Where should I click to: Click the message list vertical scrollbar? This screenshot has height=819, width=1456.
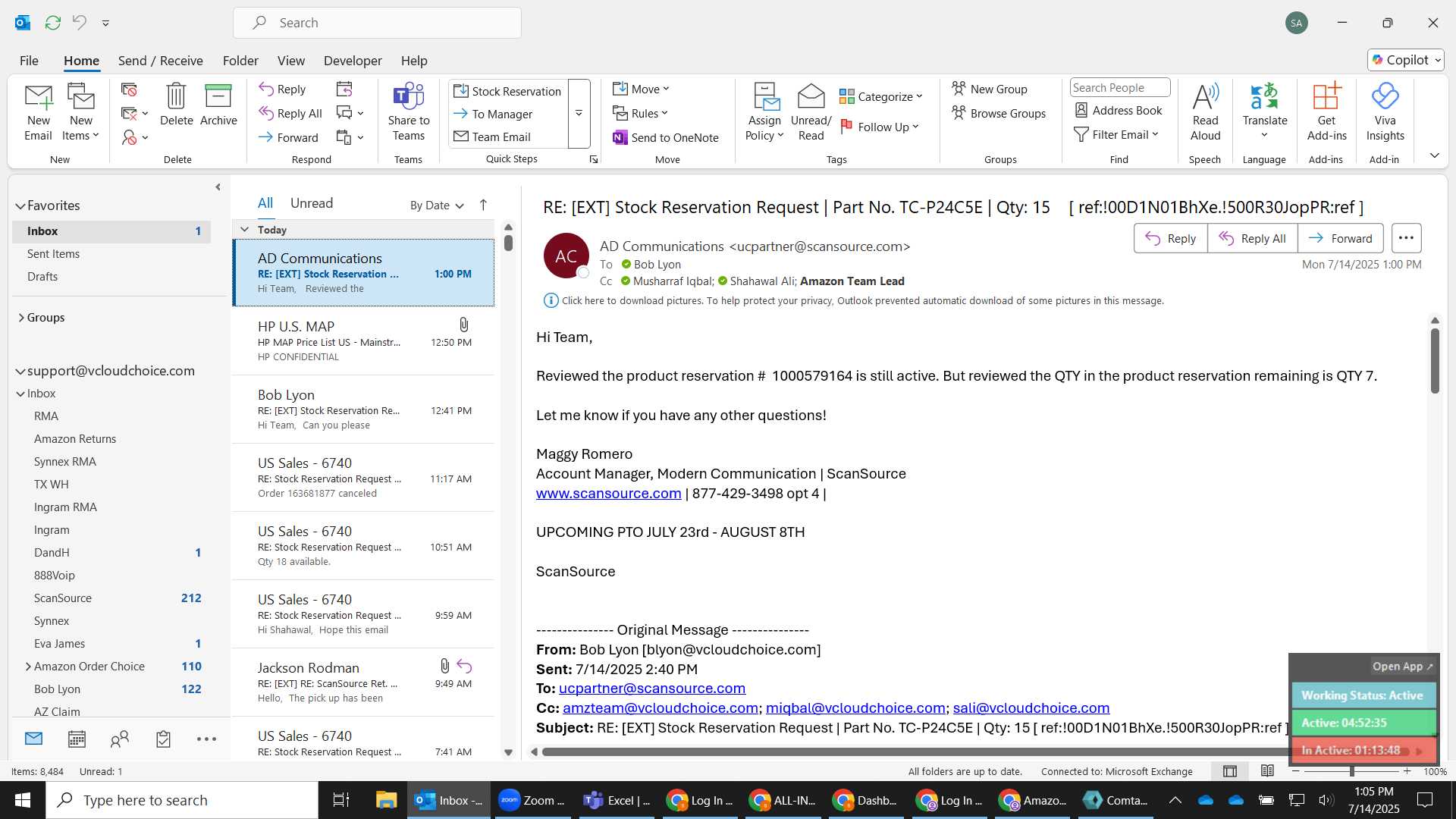(x=508, y=243)
